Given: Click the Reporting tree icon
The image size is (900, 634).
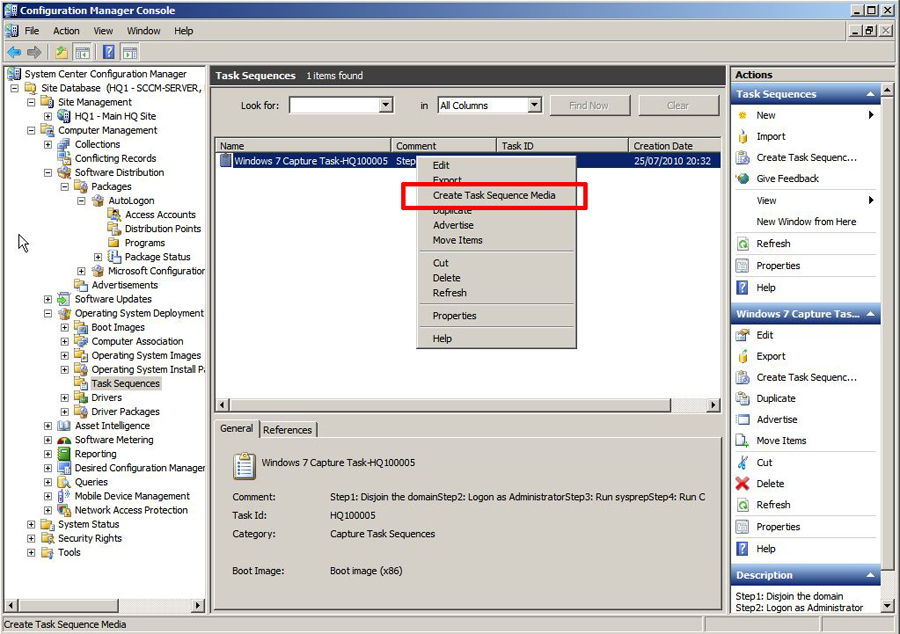Looking at the screenshot, I should [64, 454].
